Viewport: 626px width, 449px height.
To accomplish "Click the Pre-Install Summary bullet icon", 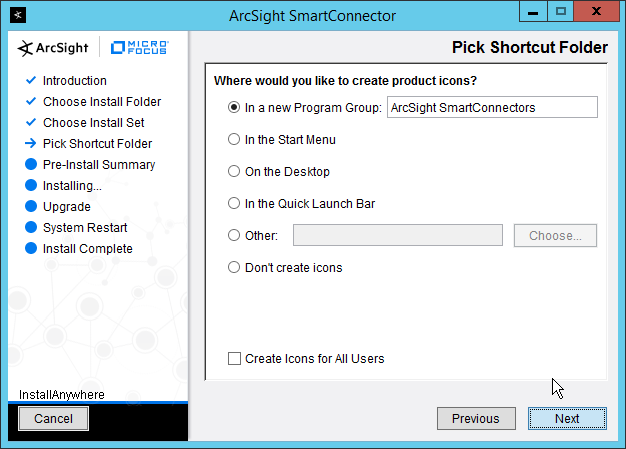I will click(30, 165).
